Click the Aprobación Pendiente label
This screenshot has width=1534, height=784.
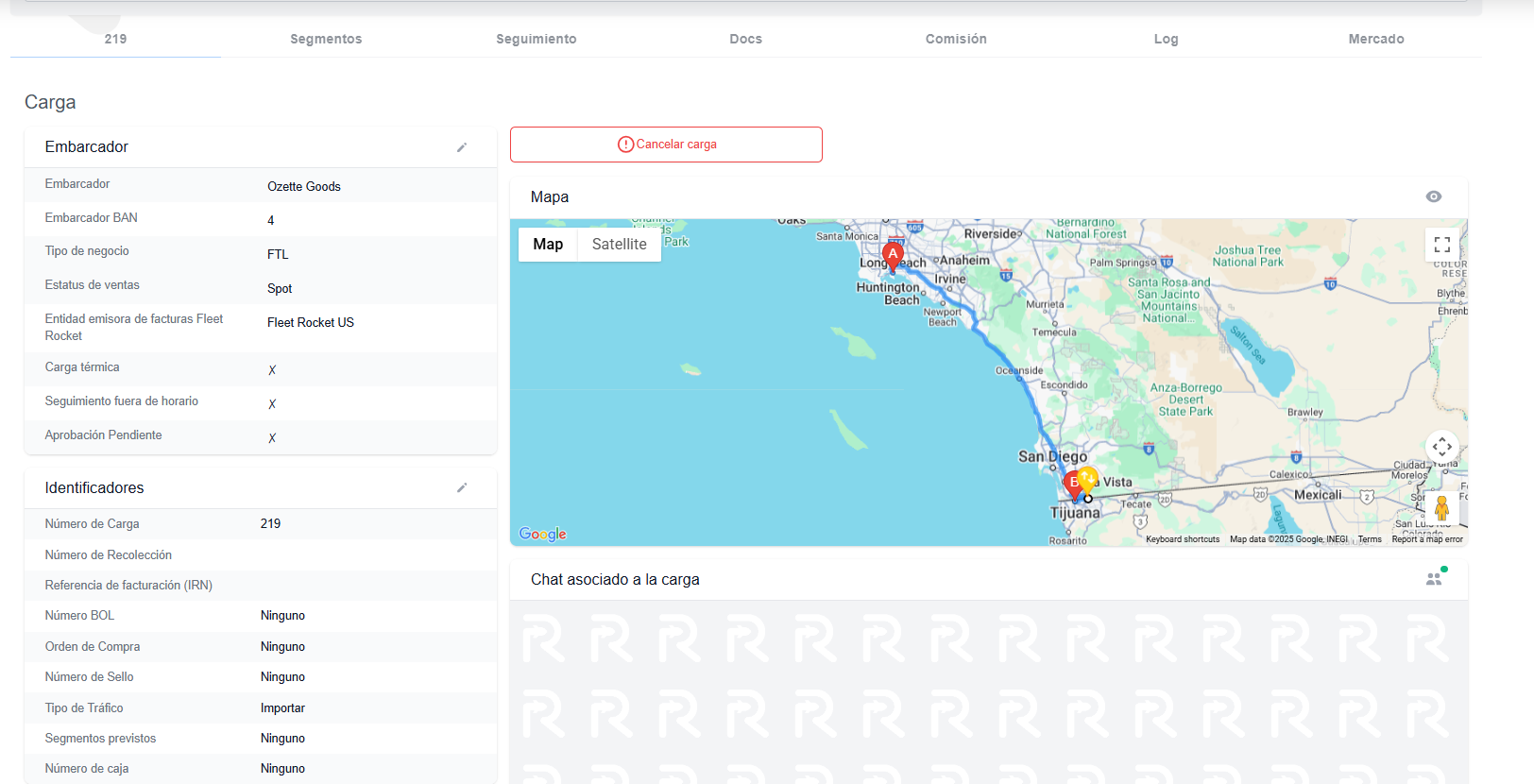pos(104,435)
